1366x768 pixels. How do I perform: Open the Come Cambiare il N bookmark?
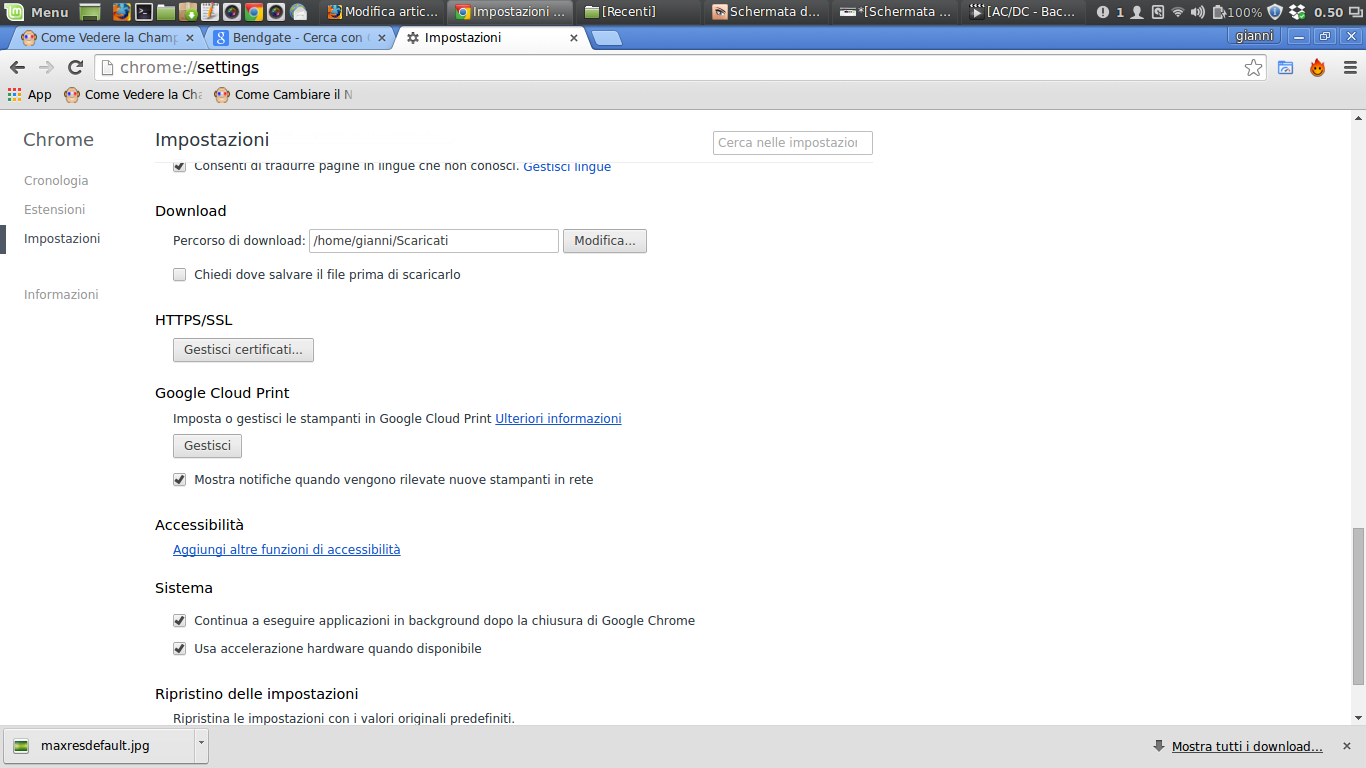tap(283, 95)
